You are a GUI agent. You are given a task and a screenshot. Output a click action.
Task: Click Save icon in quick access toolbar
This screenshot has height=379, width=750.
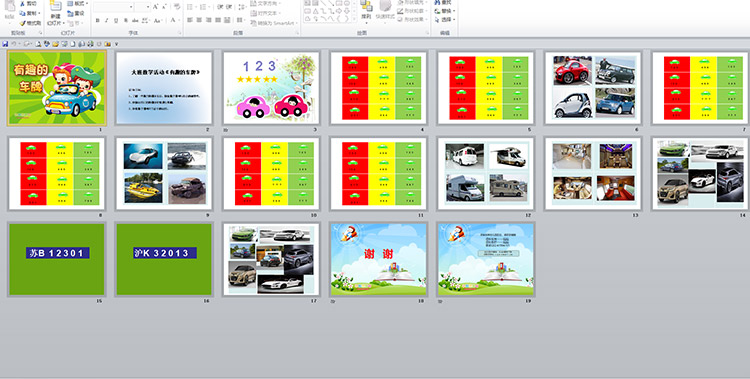point(5,44)
